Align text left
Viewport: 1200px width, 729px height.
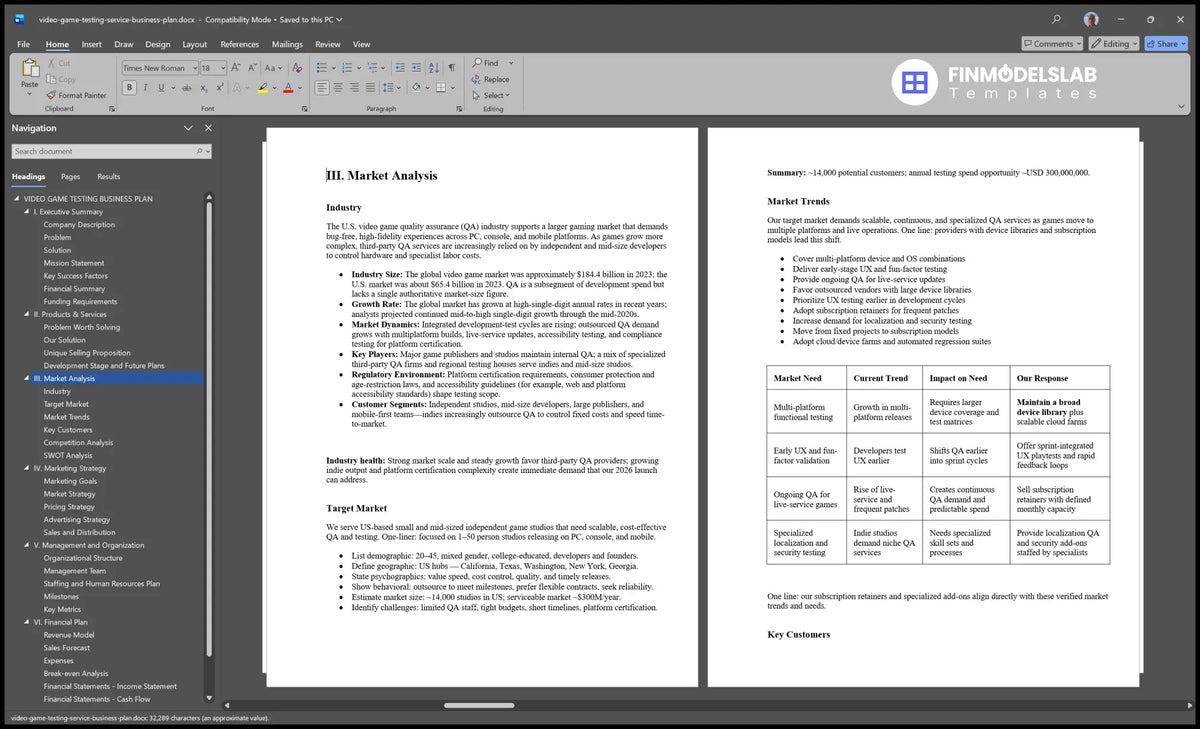point(322,88)
